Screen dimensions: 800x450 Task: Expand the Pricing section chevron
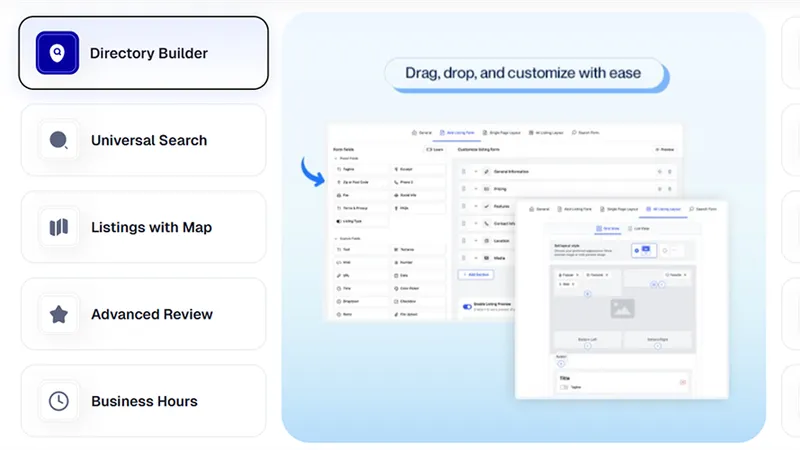coord(476,189)
